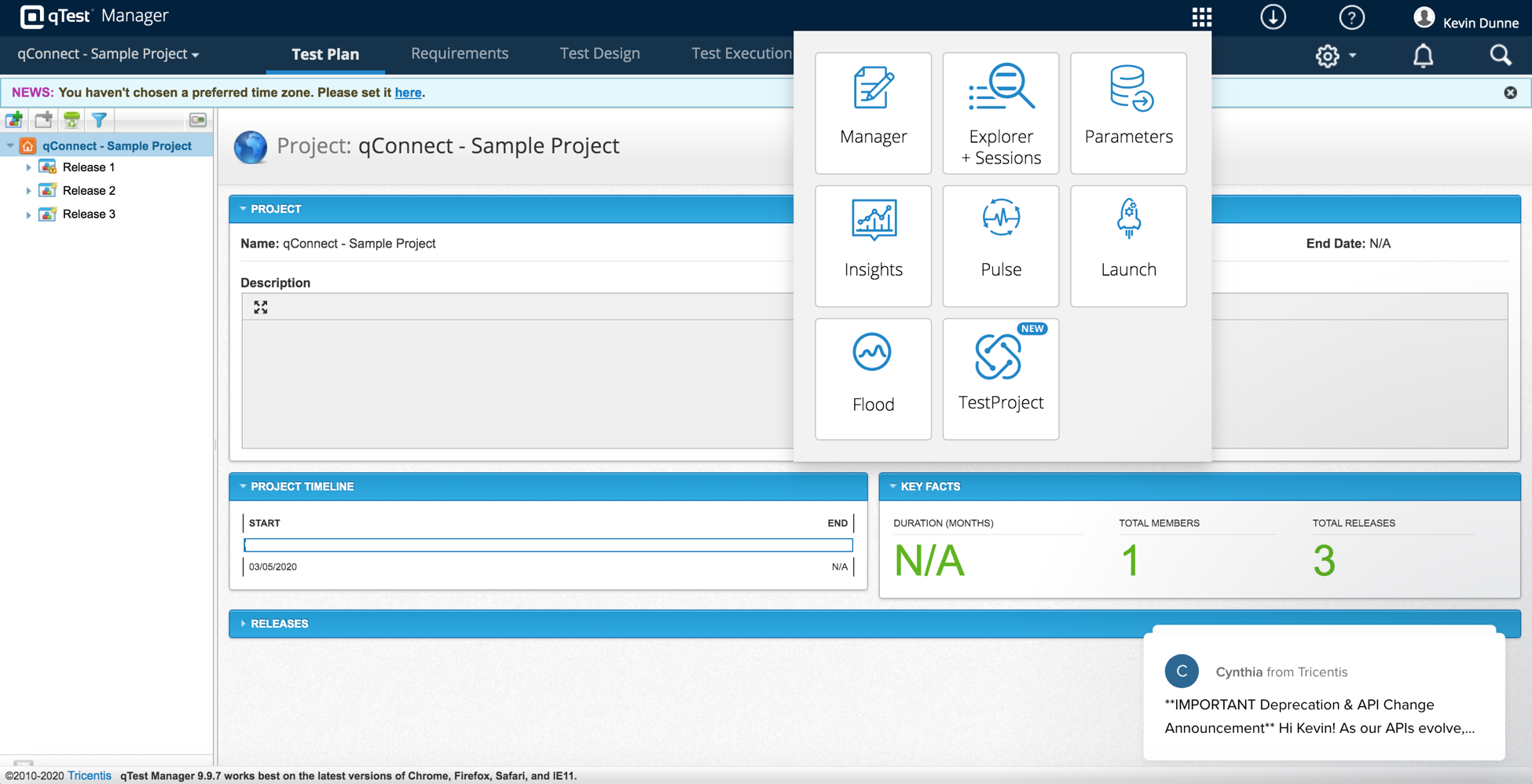Click the description fullscreen expand icon
The image size is (1532, 784).
pyautogui.click(x=261, y=307)
